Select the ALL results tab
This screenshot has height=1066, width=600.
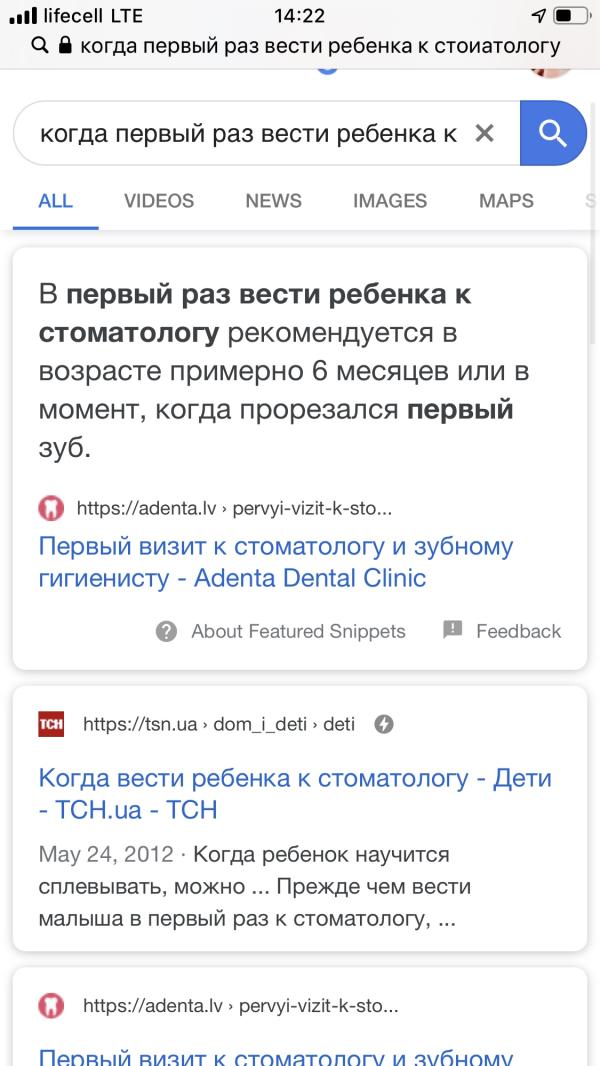click(x=55, y=201)
